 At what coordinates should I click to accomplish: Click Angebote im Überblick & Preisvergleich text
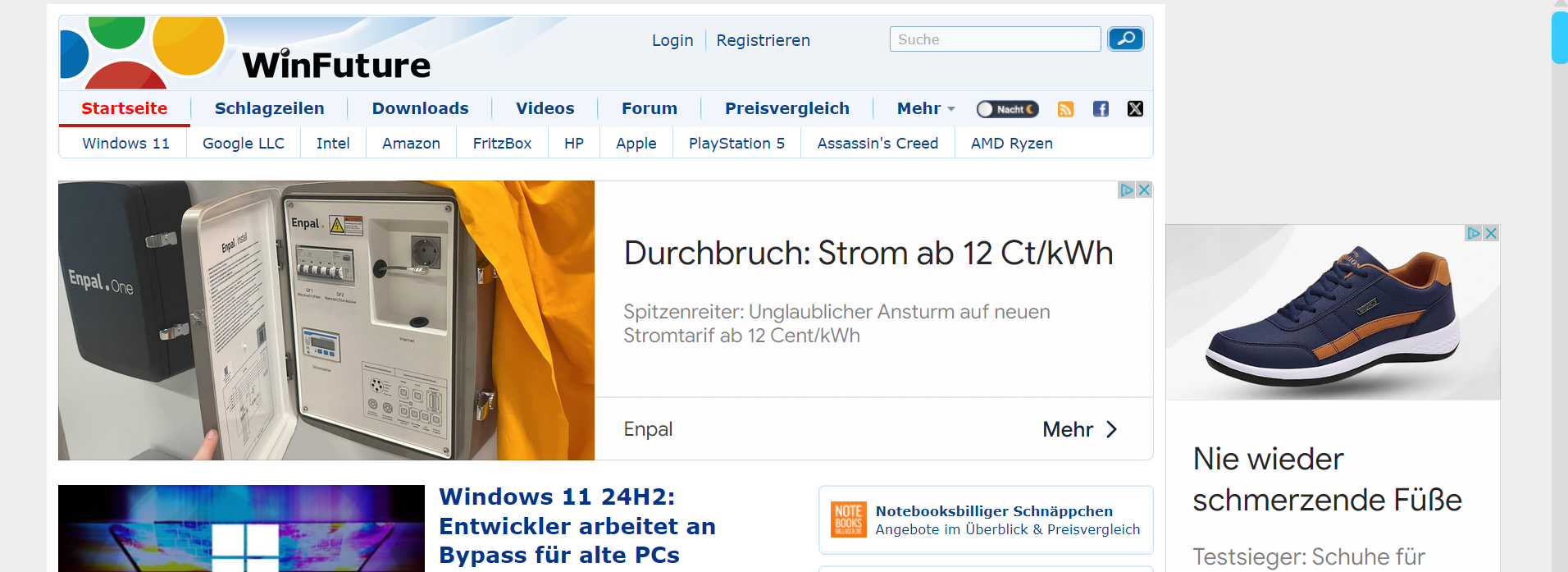pyautogui.click(x=1007, y=529)
